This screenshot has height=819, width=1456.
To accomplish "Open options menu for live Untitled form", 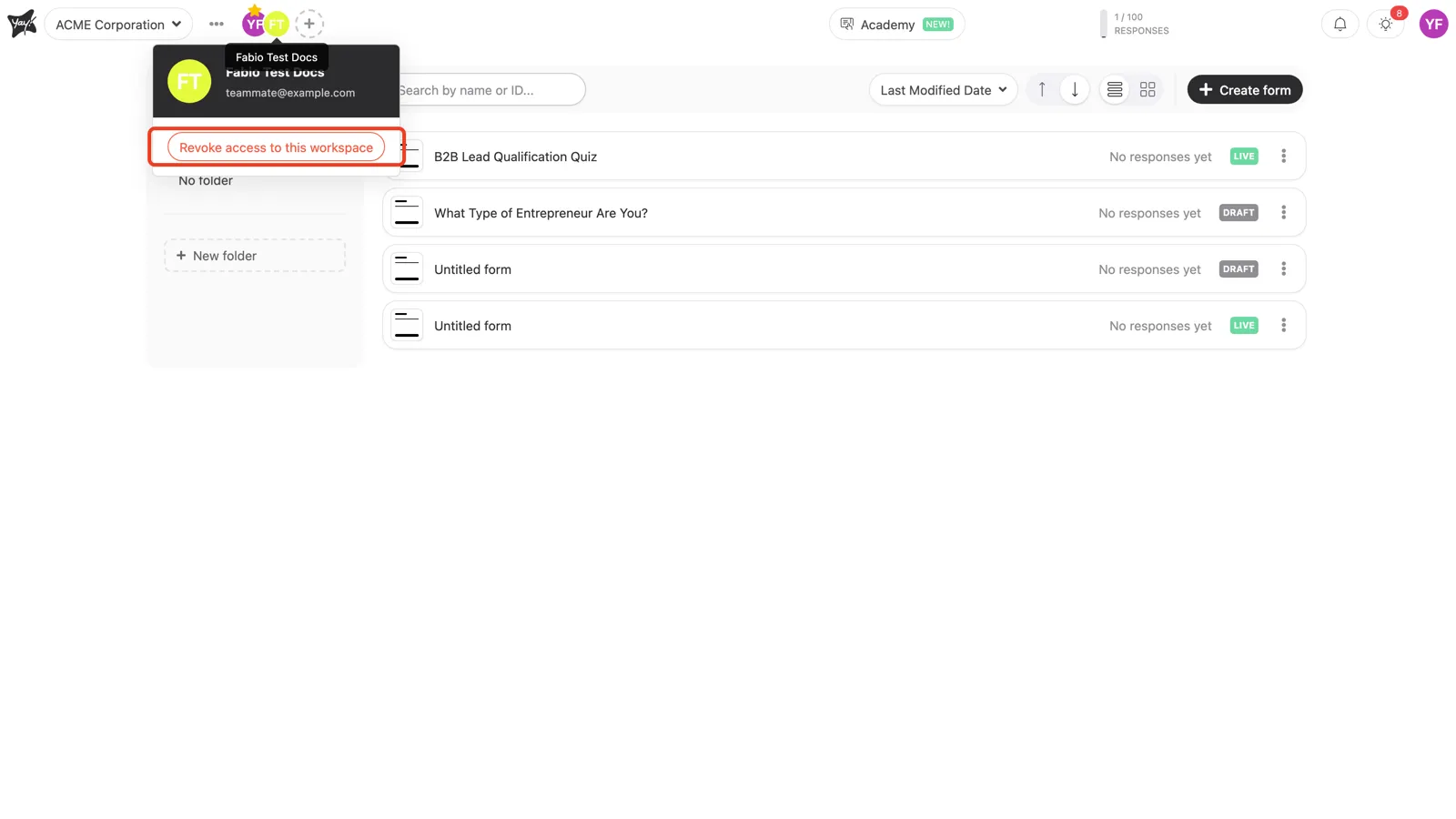I will click(x=1283, y=326).
